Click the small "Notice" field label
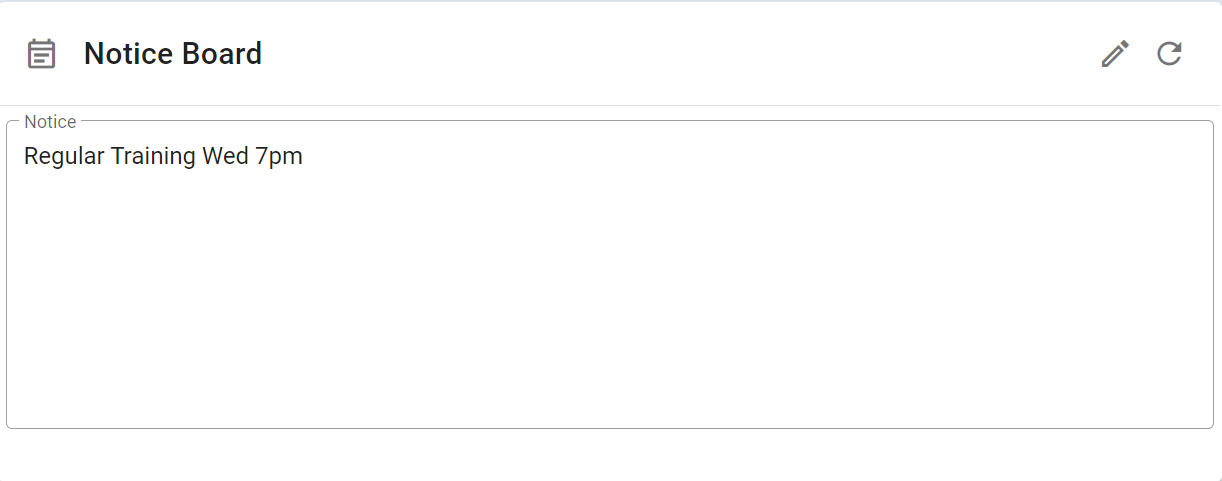The width and height of the screenshot is (1222, 481). point(50,122)
